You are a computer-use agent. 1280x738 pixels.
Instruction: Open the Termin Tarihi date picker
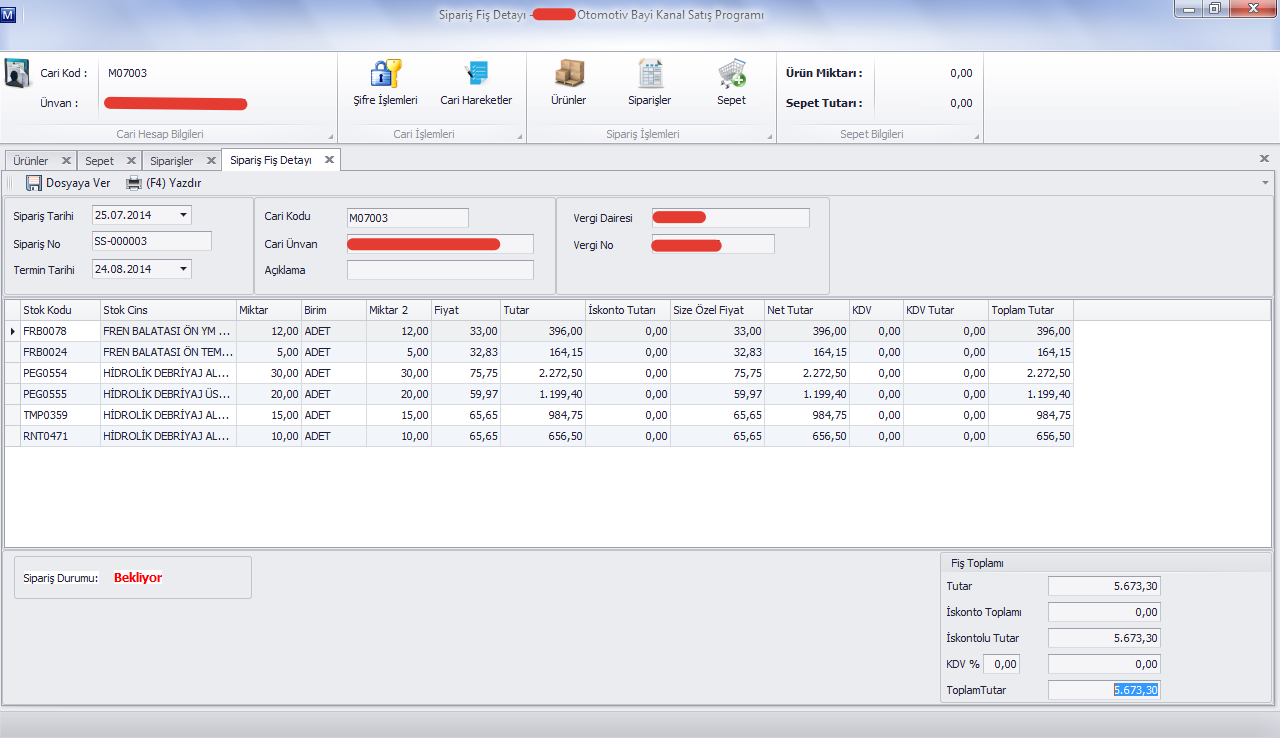click(x=183, y=269)
